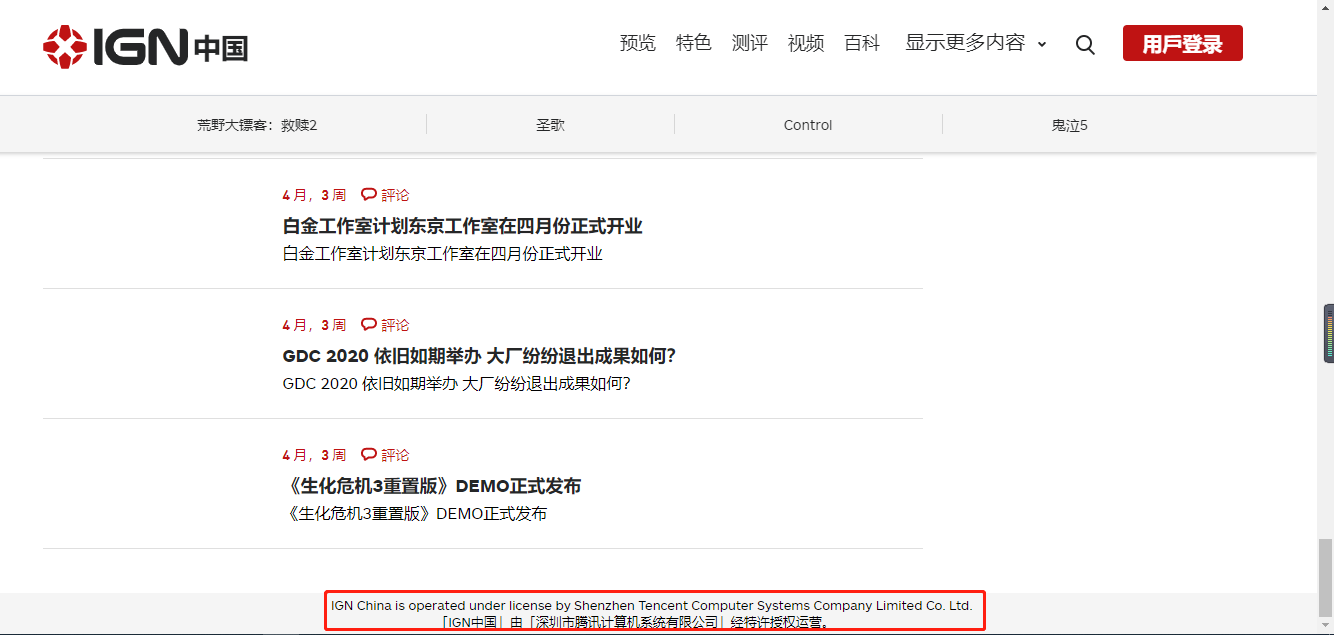
Task: Click comment bubble icon on 生化危机3 article
Action: [x=369, y=454]
